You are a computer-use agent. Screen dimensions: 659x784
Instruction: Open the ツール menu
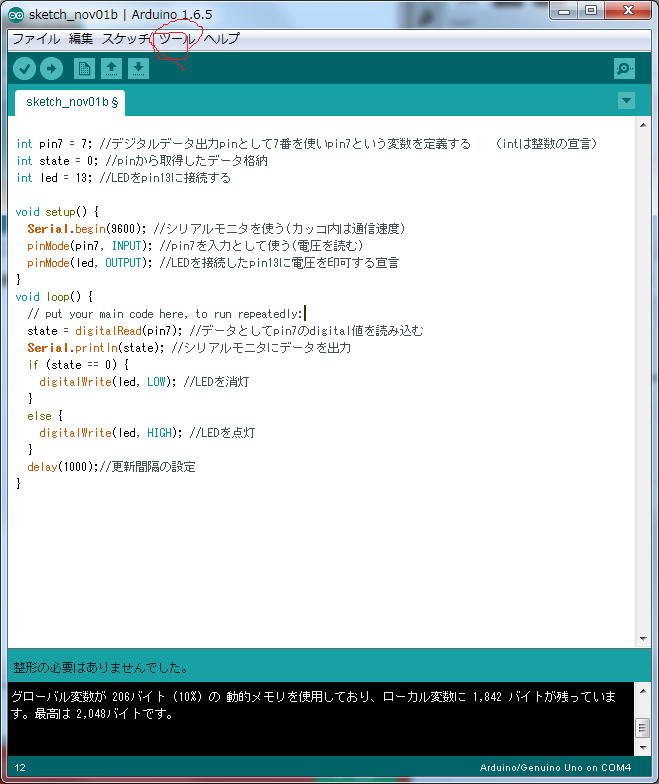coord(176,38)
